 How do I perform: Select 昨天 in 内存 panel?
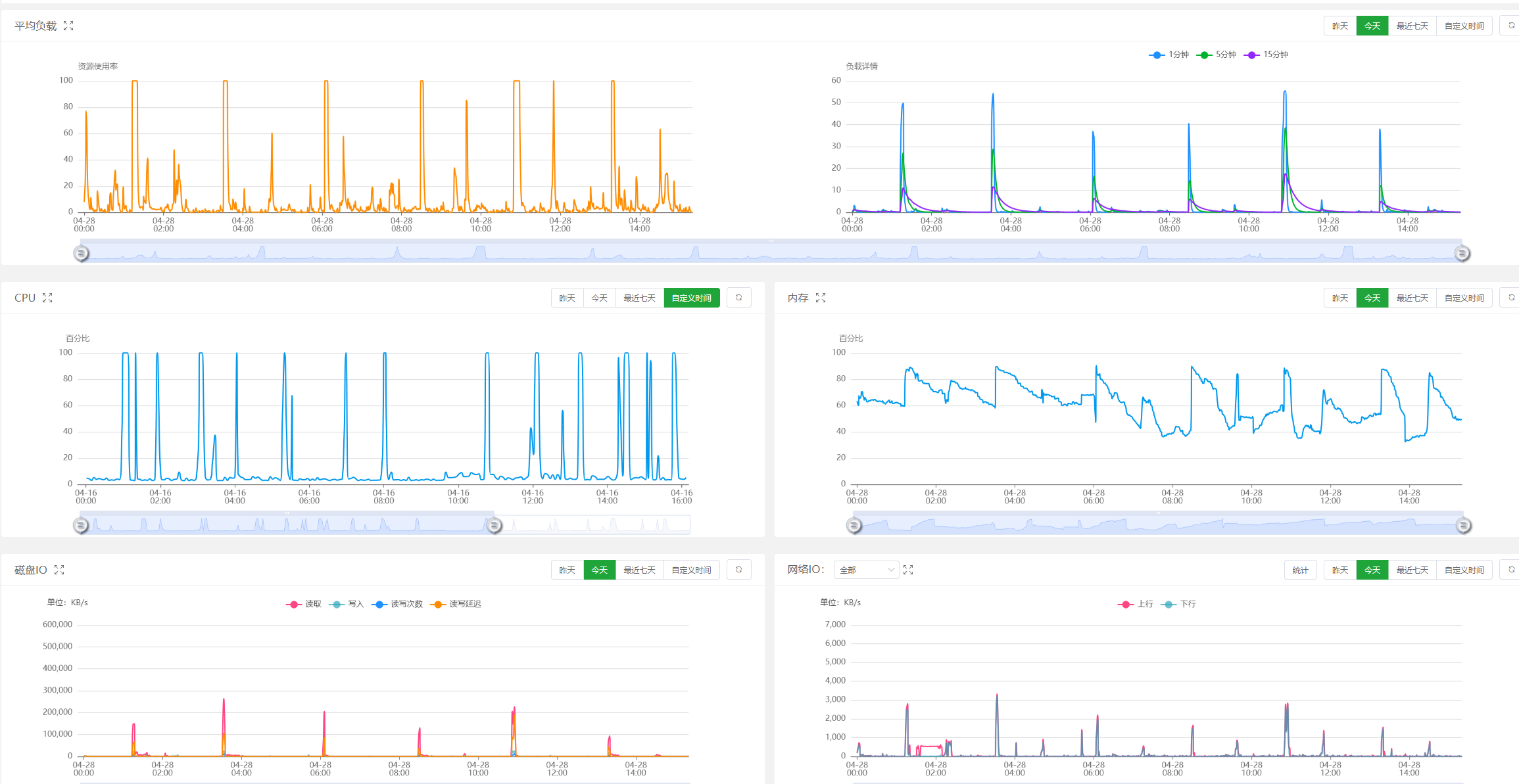tap(1340, 298)
